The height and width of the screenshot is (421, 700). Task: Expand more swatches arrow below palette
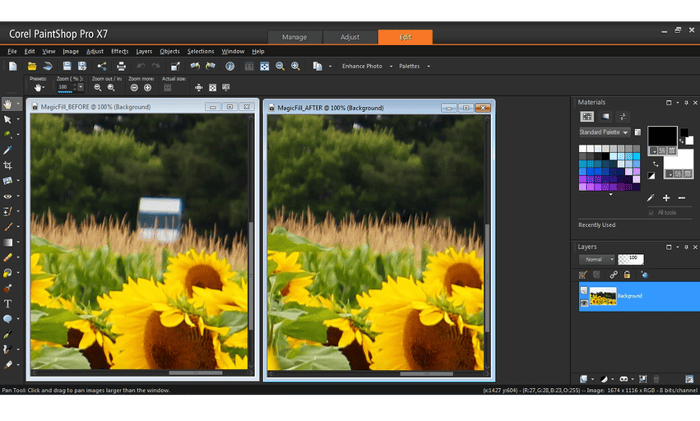610,194
